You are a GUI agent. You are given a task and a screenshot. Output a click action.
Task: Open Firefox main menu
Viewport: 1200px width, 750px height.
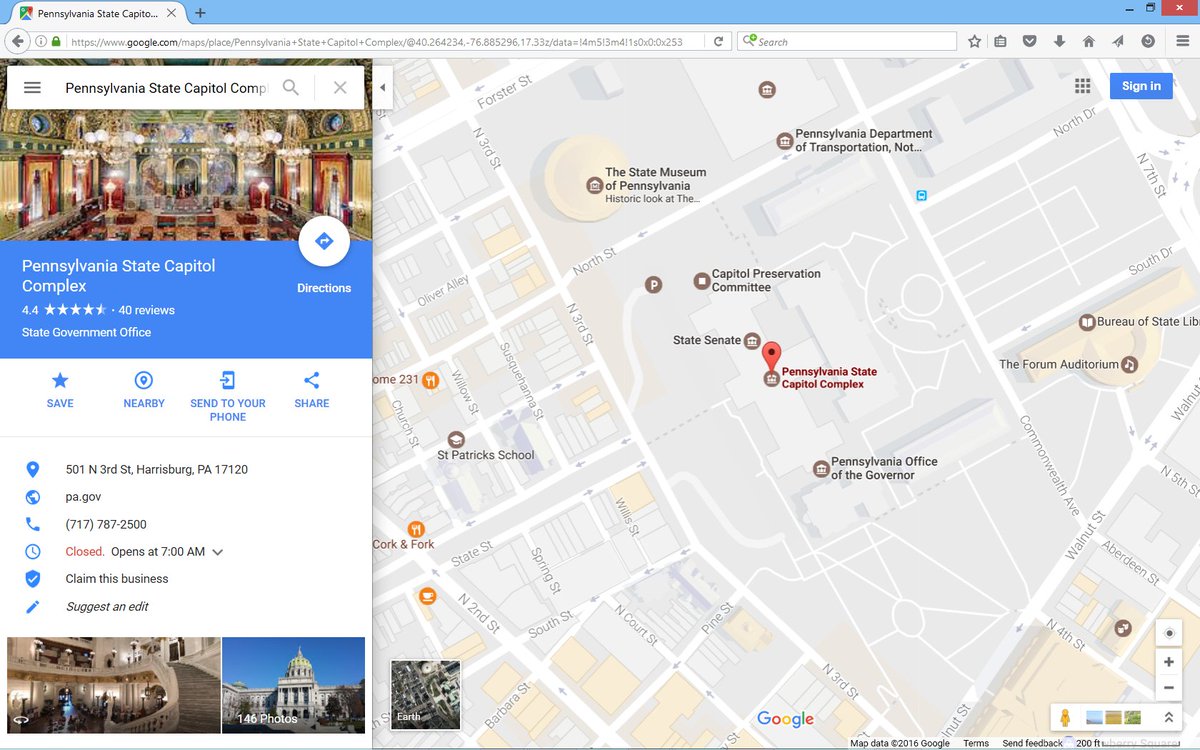pyautogui.click(x=1181, y=42)
